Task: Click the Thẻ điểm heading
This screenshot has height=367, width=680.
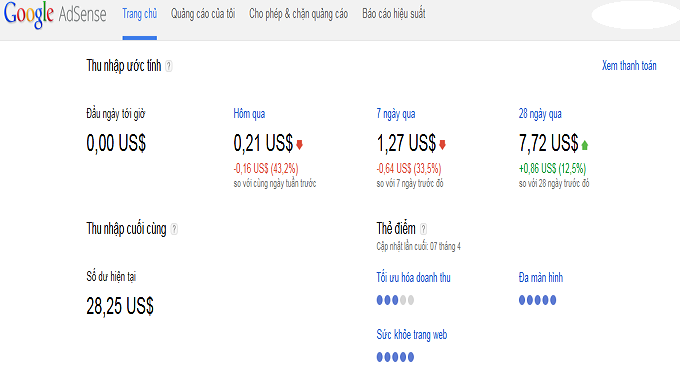Action: [x=396, y=228]
